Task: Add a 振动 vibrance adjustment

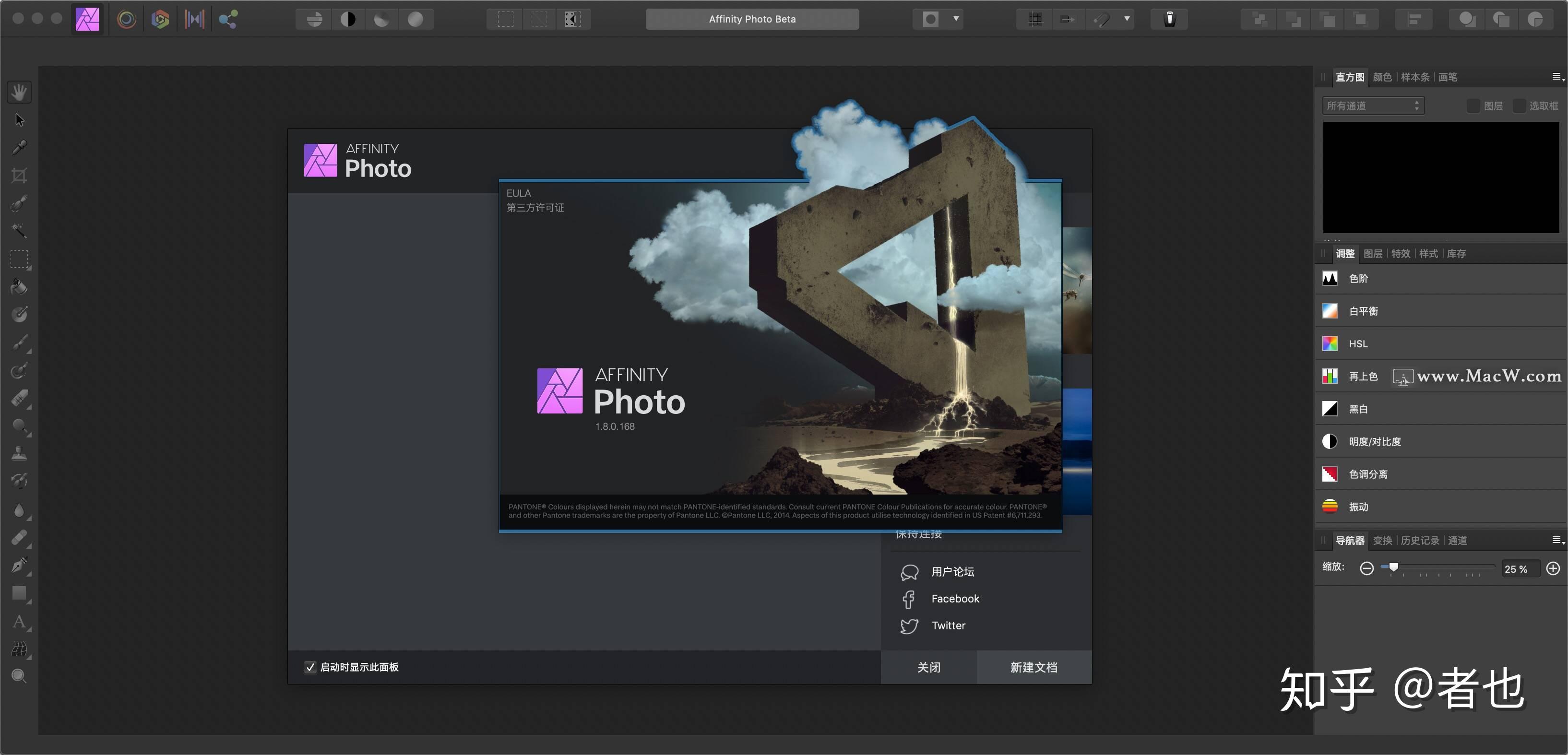Action: [1441, 507]
